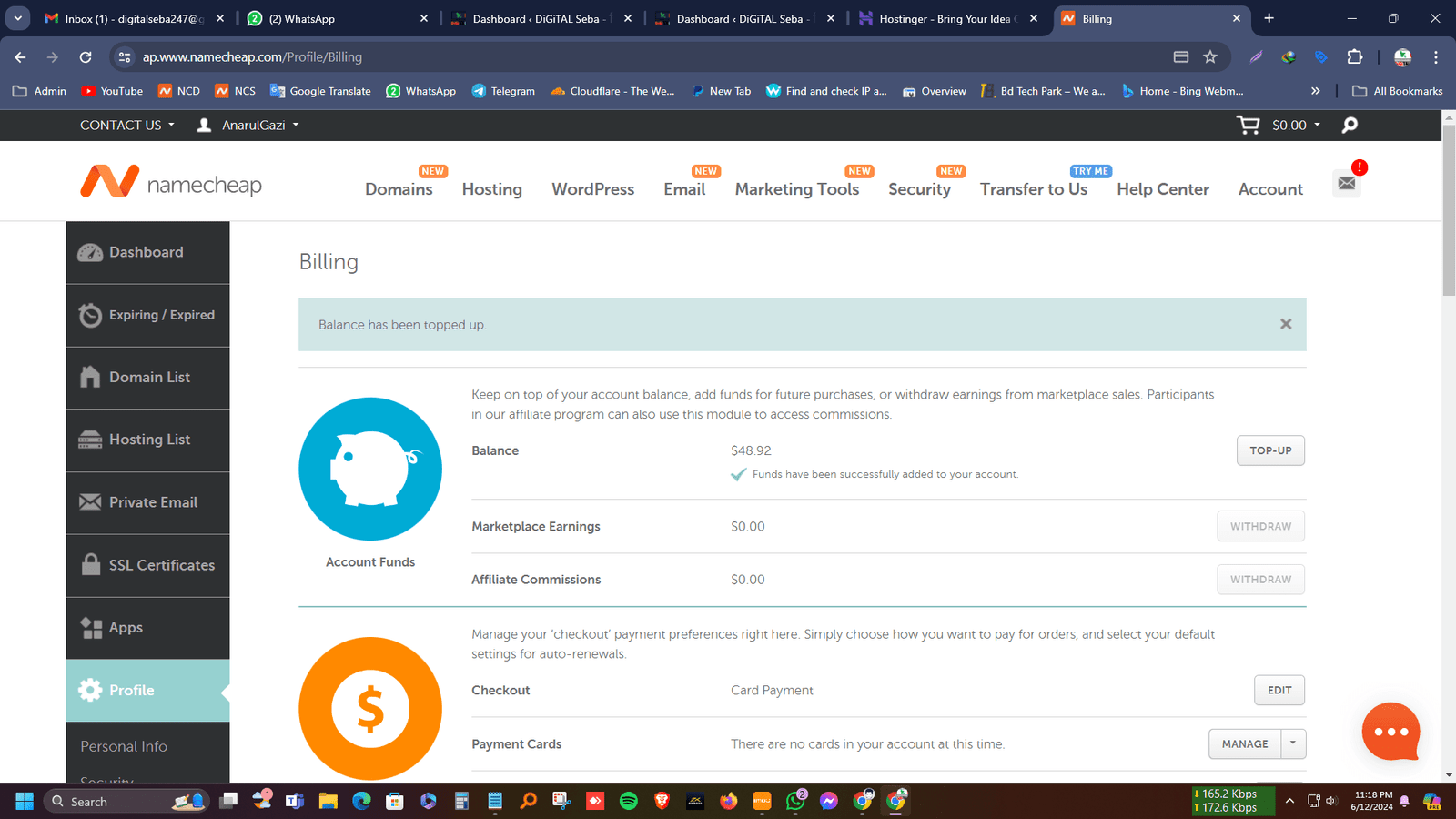Open the All Bookmarks folder

(1398, 91)
